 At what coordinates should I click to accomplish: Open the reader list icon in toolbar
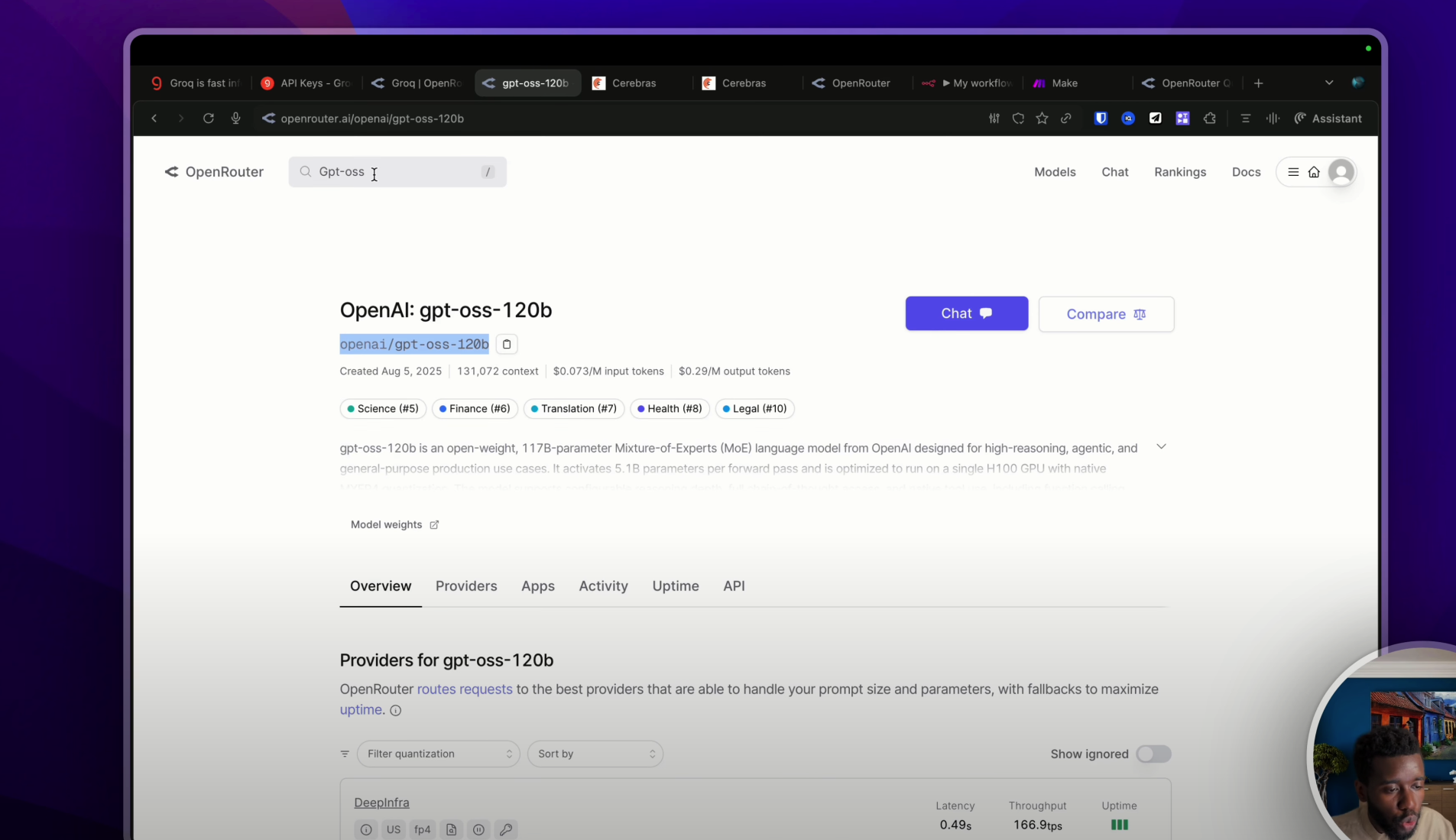[1245, 118]
